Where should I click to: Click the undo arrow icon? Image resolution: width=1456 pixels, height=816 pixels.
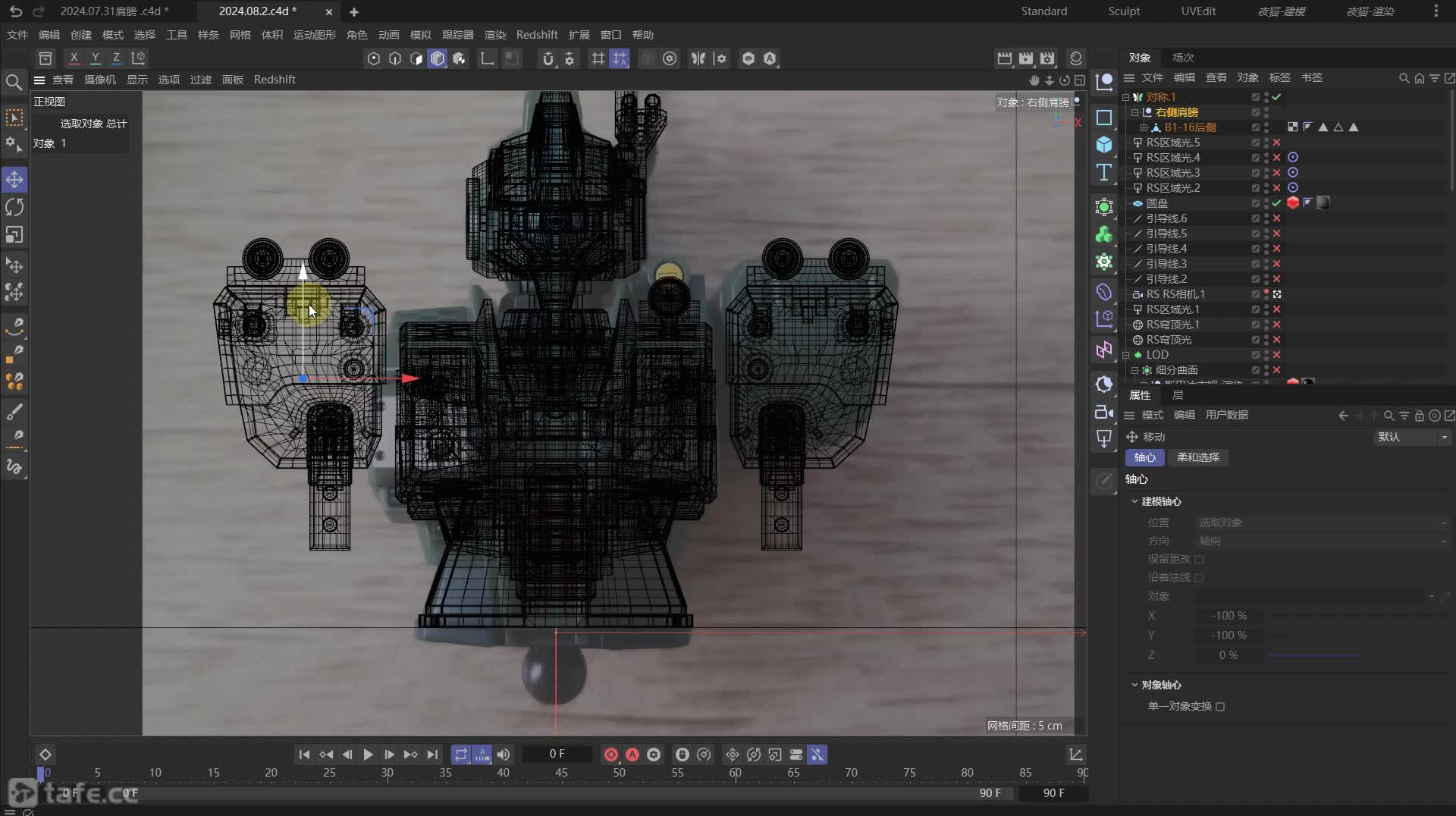[x=16, y=11]
